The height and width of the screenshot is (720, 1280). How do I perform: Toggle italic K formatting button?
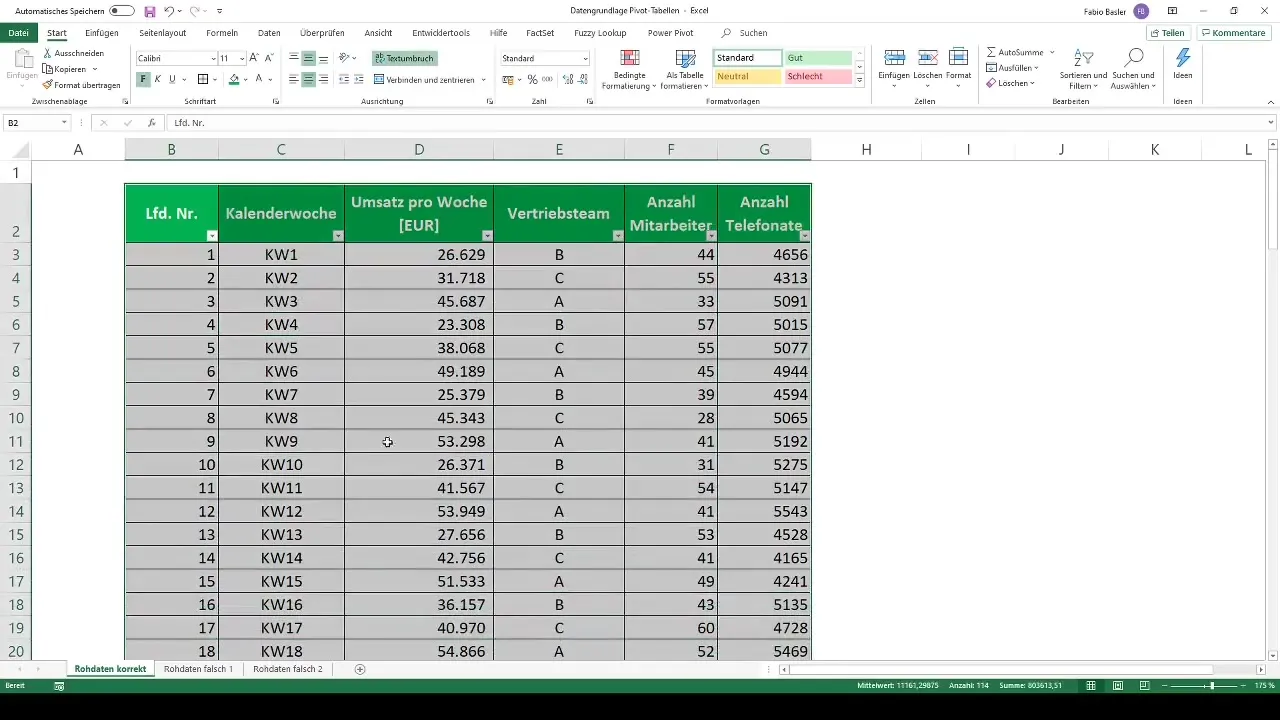coord(157,79)
